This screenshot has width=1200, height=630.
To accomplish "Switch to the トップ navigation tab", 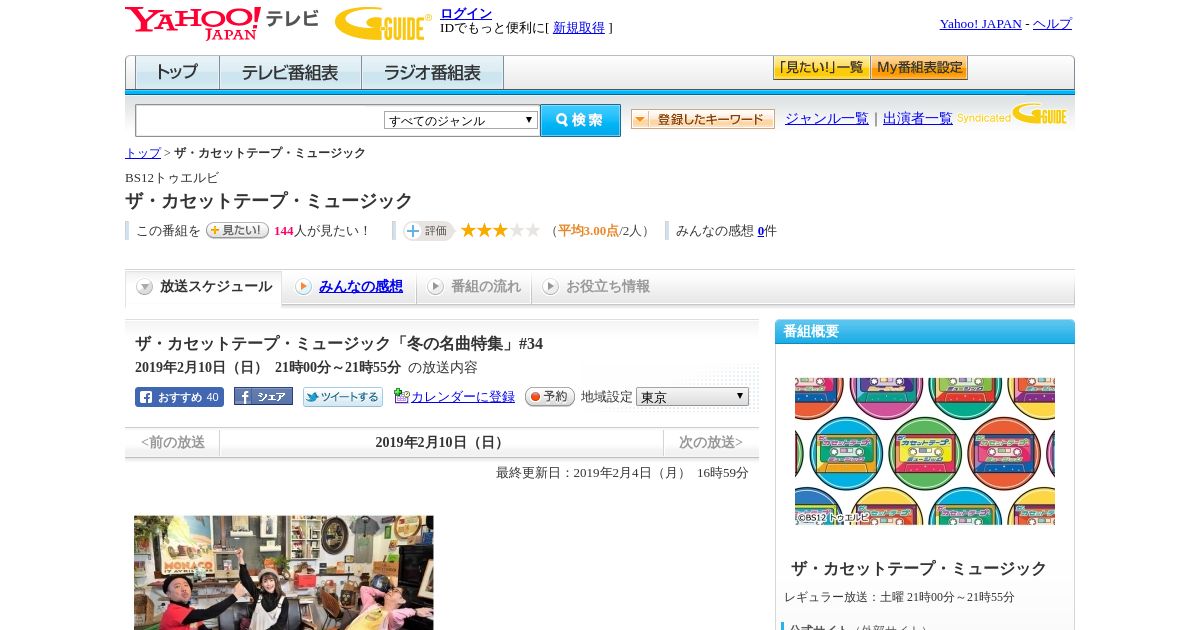I will pyautogui.click(x=177, y=73).
